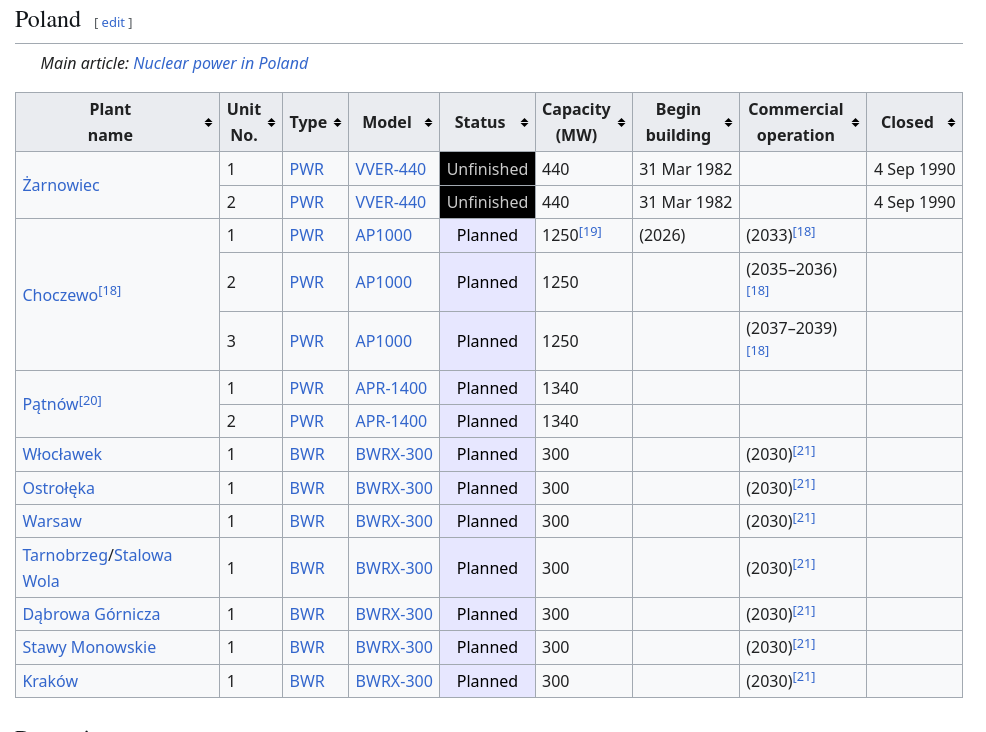Open BWRX-300 link in Włocławek row

(394, 455)
